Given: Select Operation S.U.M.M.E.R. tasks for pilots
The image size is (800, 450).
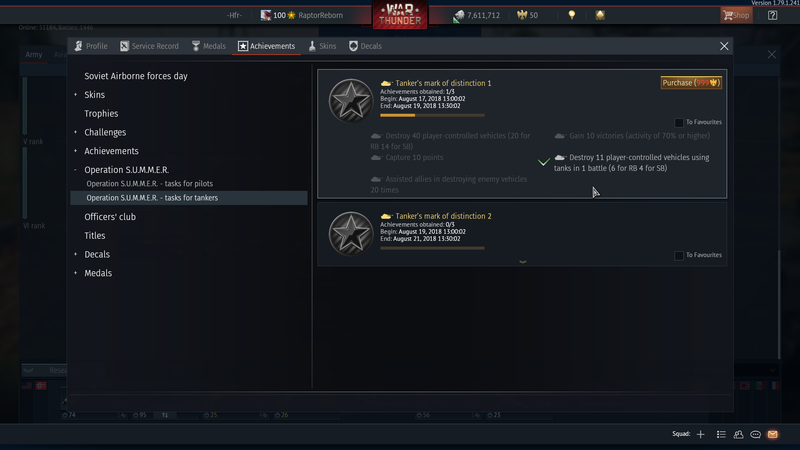Looking at the screenshot, I should tap(149, 184).
